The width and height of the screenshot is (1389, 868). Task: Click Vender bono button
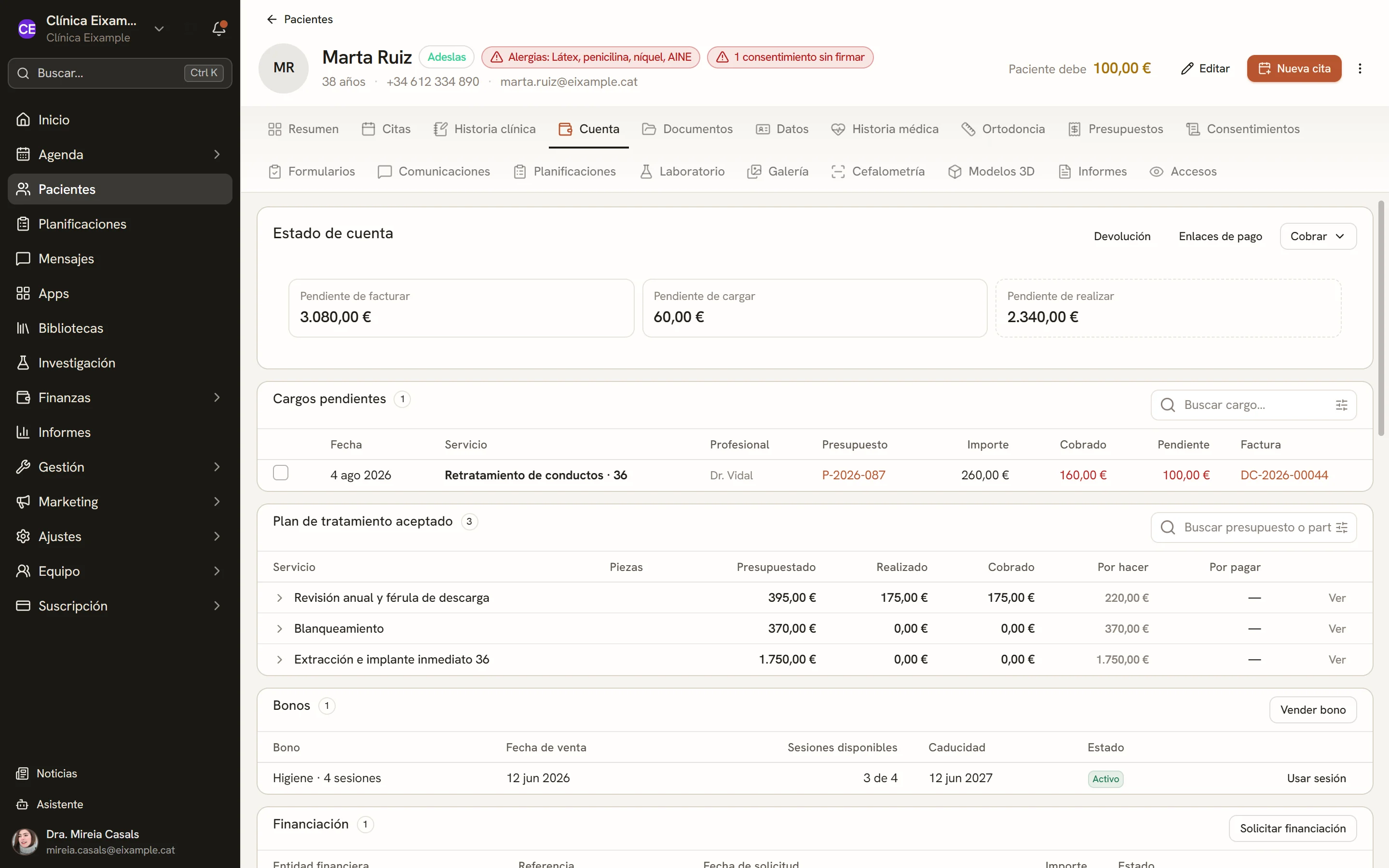[x=1313, y=710]
